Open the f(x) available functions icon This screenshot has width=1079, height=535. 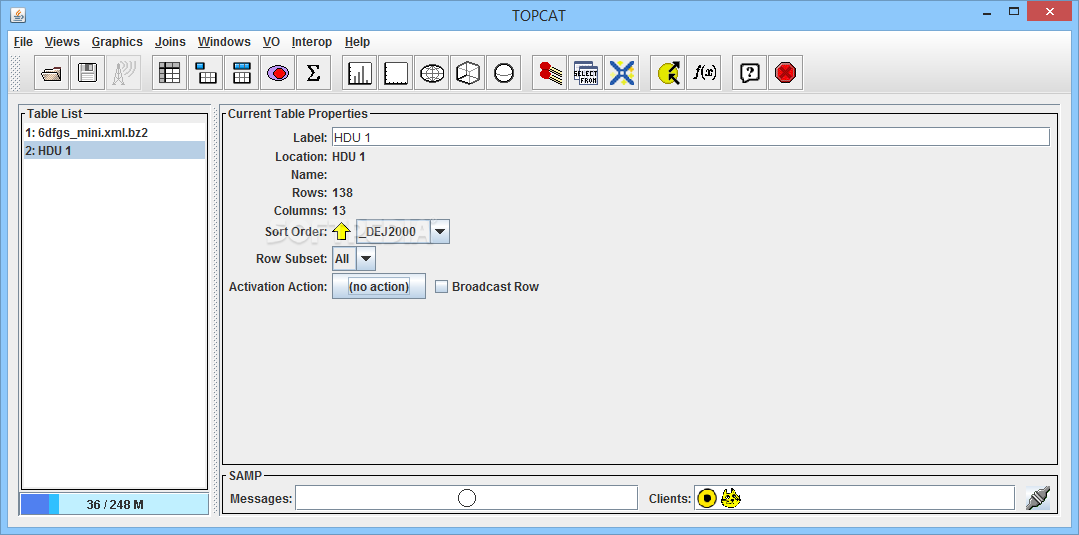click(x=703, y=73)
